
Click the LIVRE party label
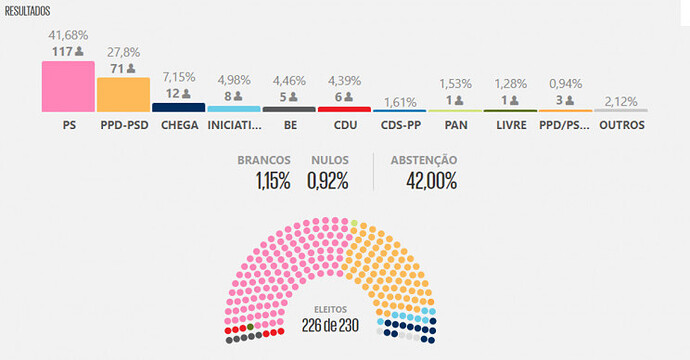pos(511,125)
